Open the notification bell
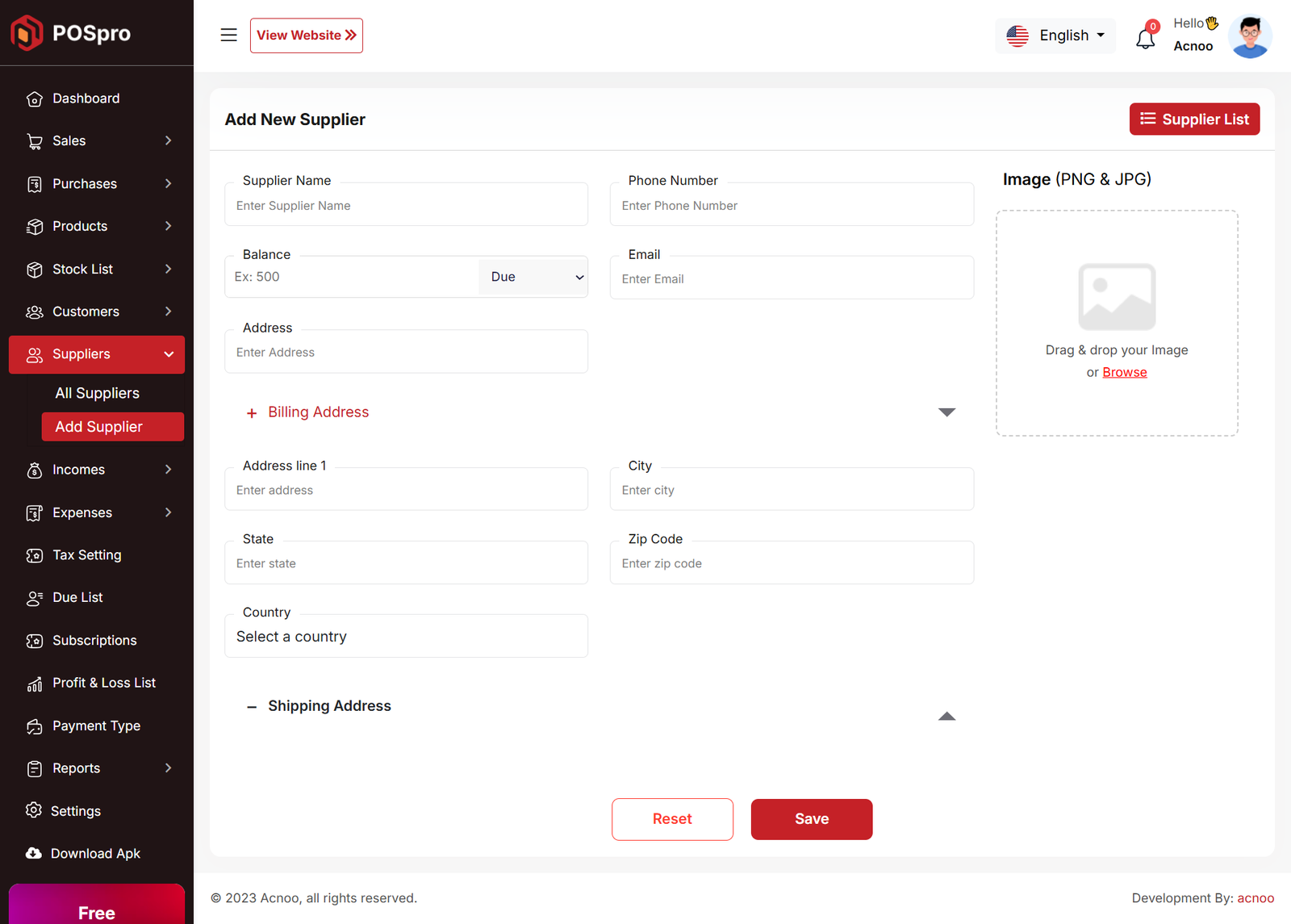This screenshot has width=1291, height=924. click(x=1145, y=37)
